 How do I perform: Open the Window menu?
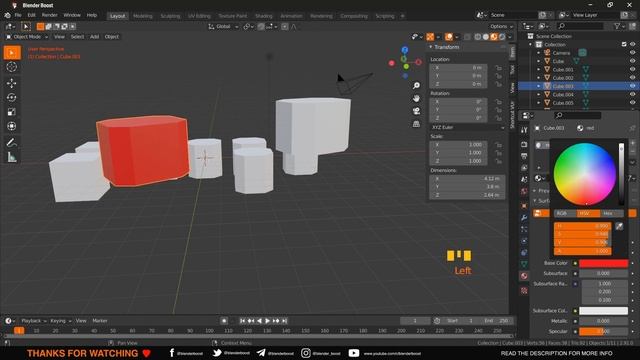[x=72, y=15]
